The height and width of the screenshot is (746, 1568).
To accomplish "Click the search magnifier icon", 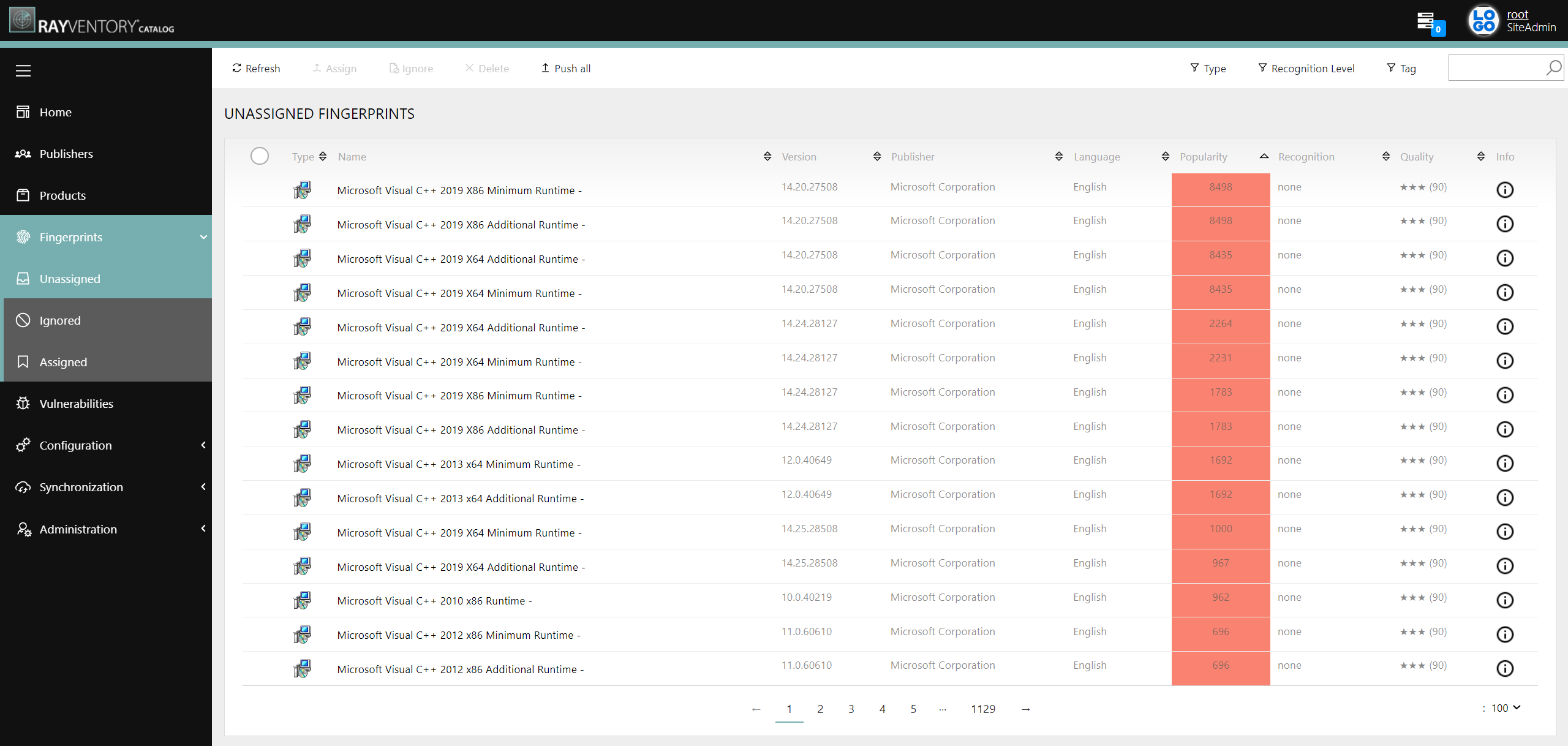I will tap(1553, 68).
